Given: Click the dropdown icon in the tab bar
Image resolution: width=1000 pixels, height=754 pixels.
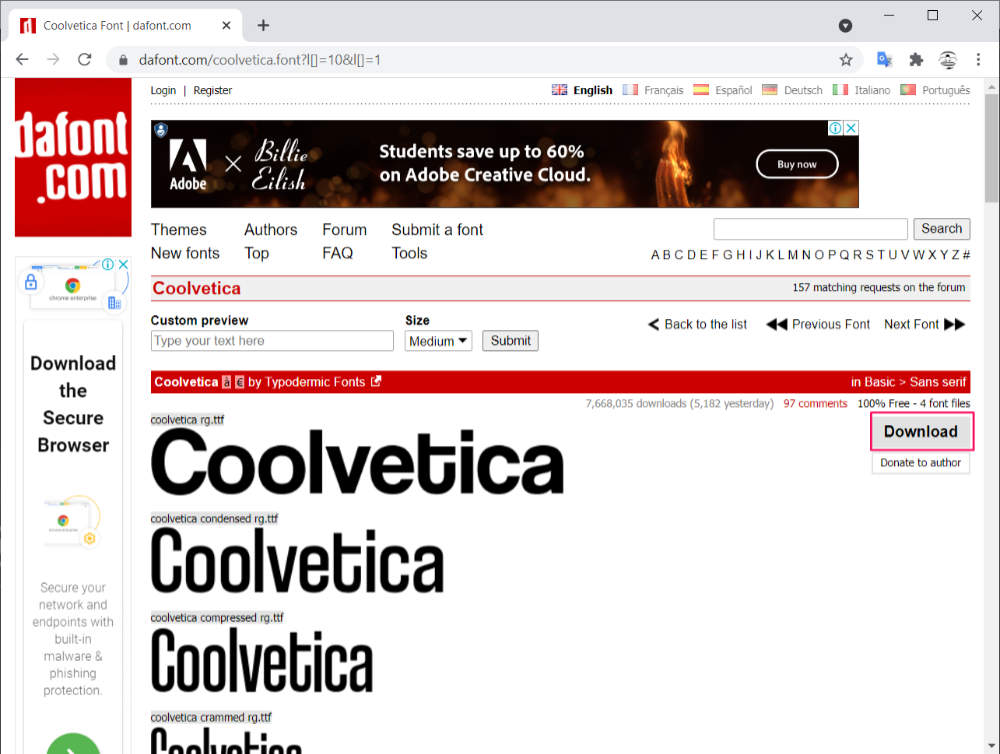Looking at the screenshot, I should 846,26.
